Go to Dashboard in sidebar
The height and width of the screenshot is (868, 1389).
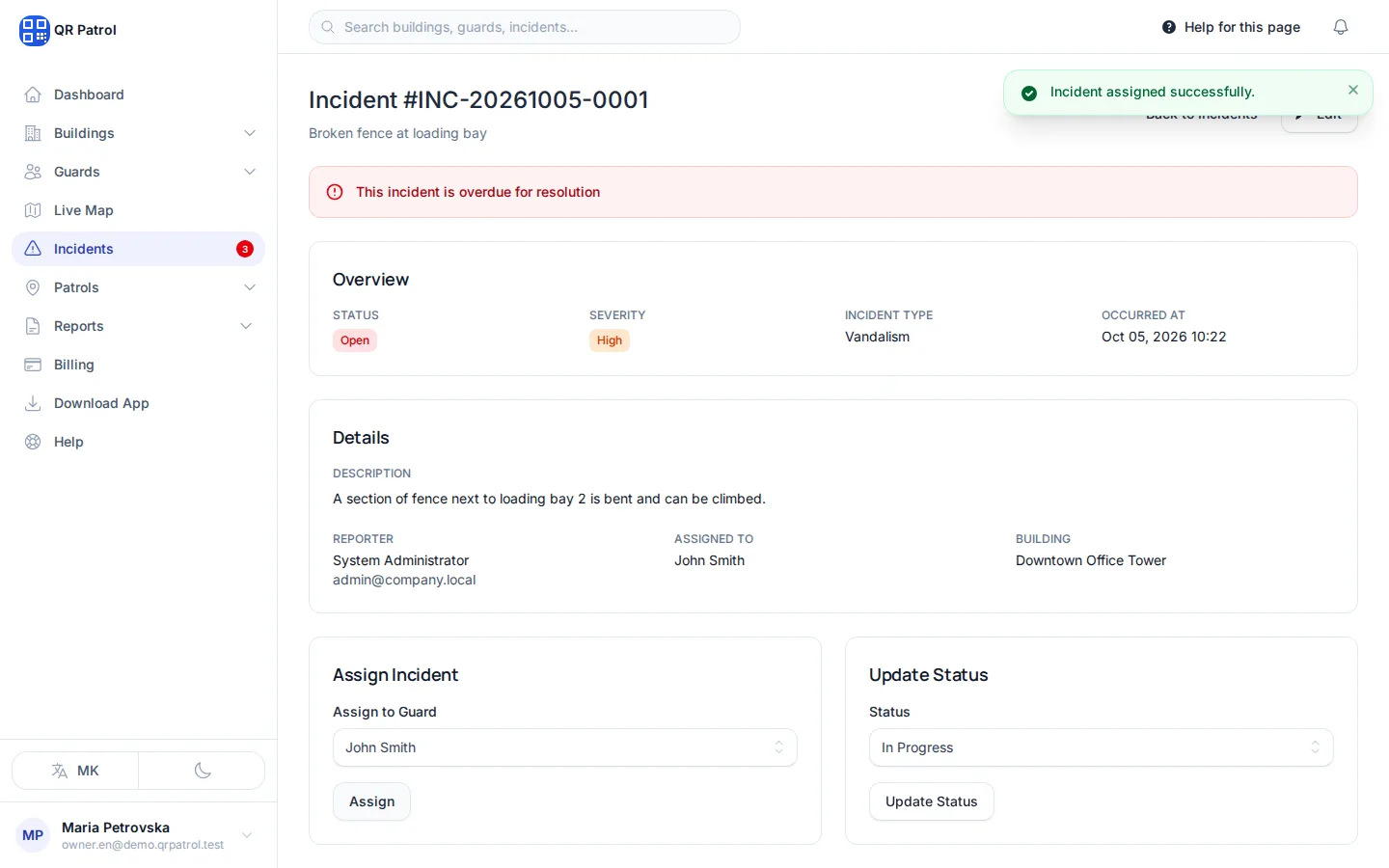[x=138, y=95]
